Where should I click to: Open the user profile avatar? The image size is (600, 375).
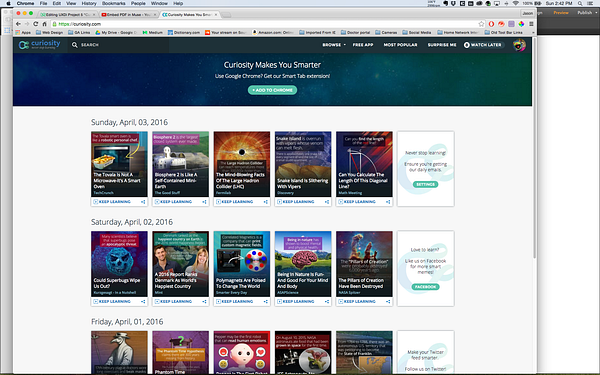point(519,45)
